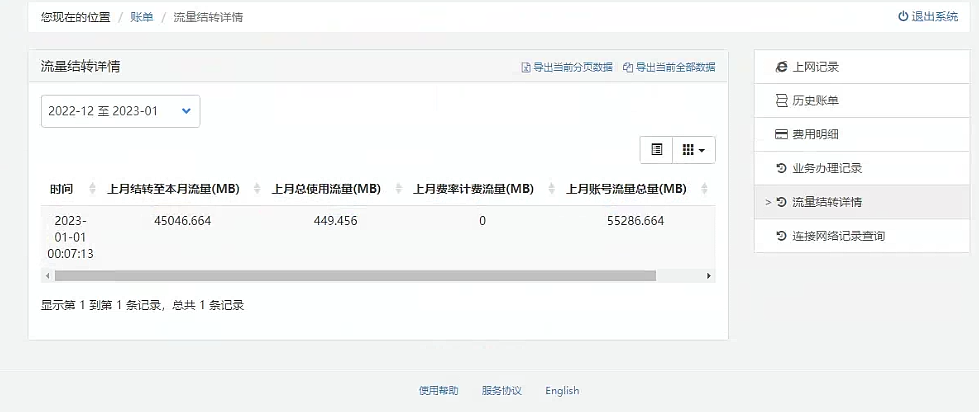Open the 服务协议 footer link
This screenshot has height=412, width=979.
(501, 391)
